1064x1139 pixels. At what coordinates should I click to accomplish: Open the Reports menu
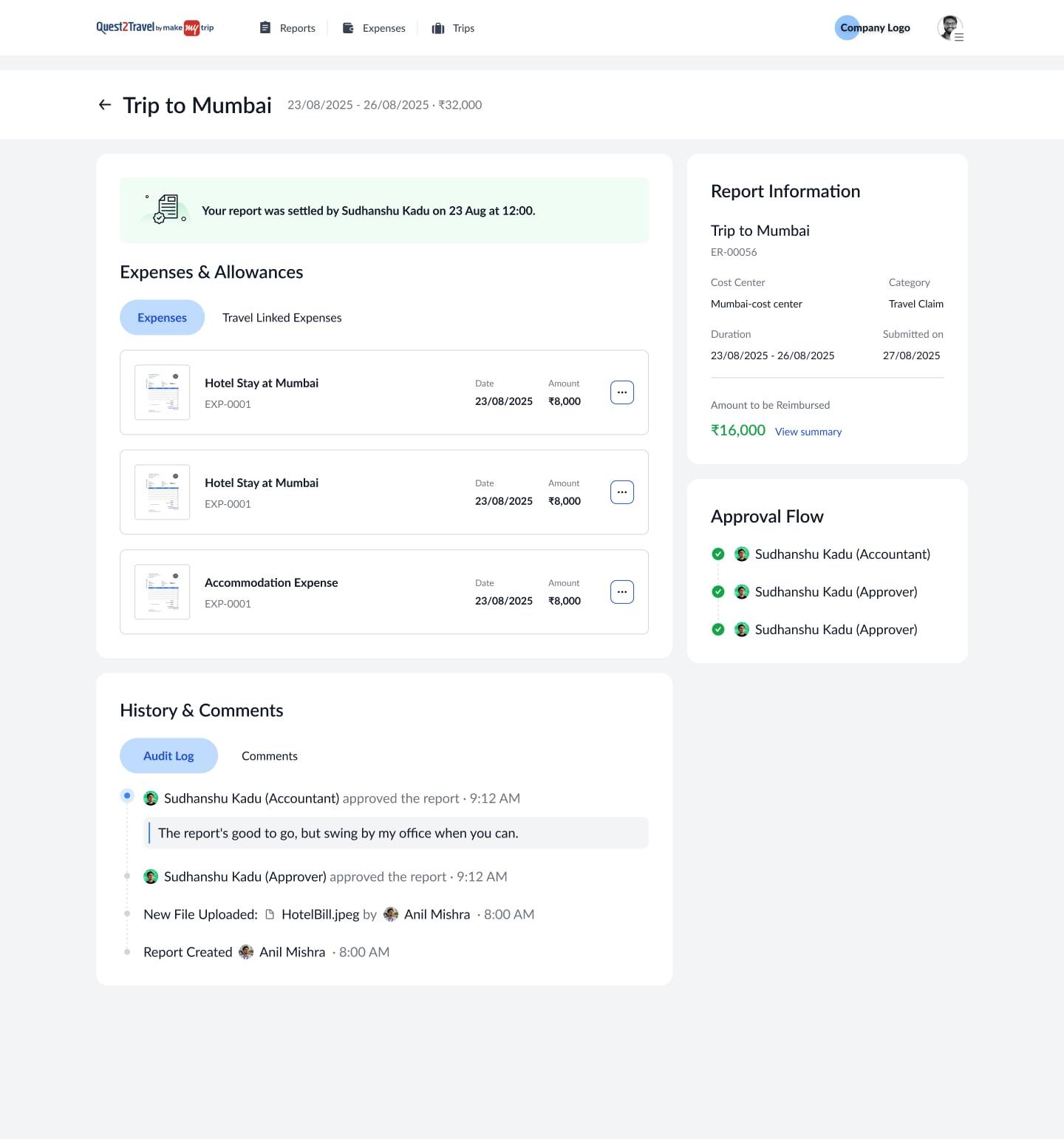click(x=287, y=28)
